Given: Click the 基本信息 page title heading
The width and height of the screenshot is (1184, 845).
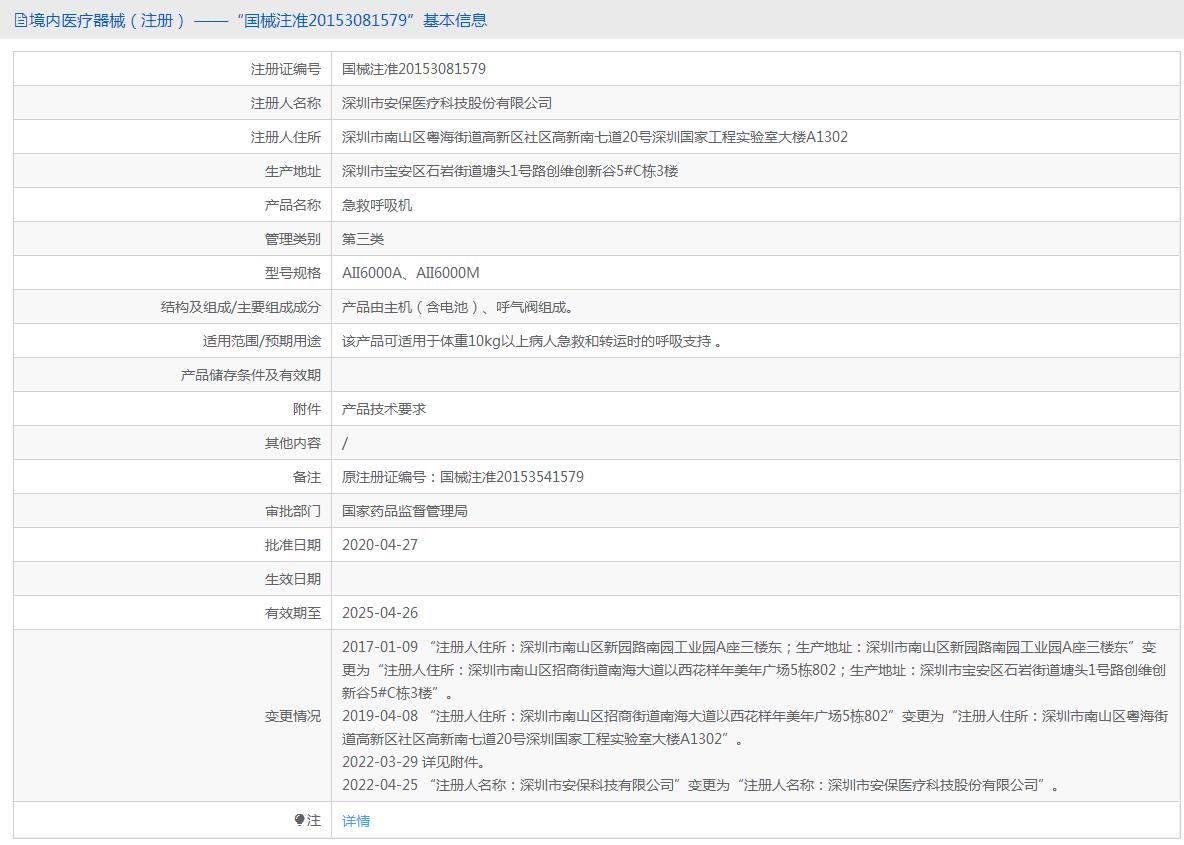Looking at the screenshot, I should click(250, 20).
